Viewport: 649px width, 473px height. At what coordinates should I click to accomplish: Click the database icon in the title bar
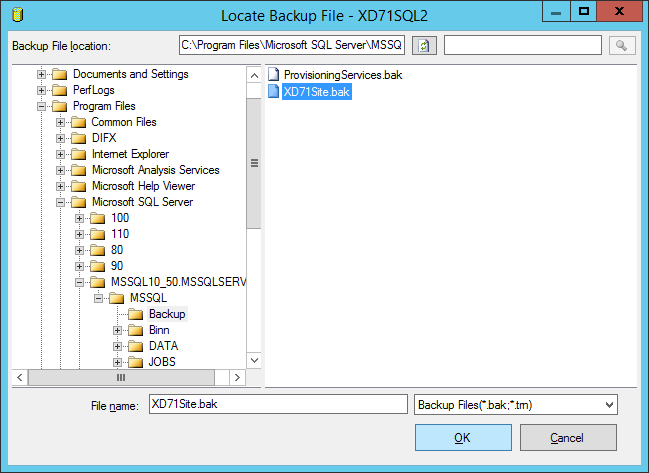click(14, 15)
